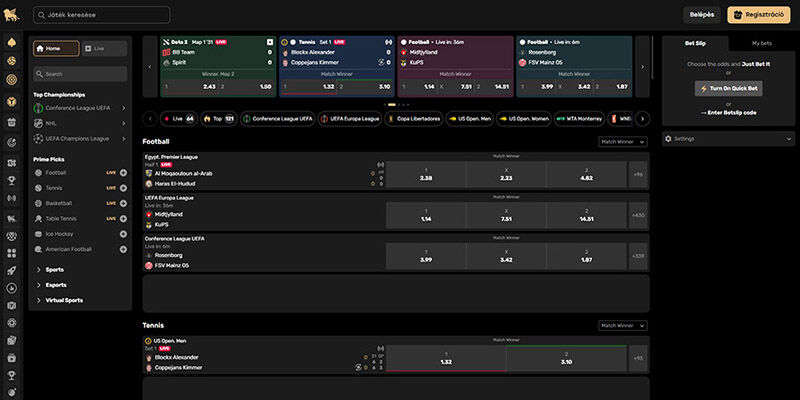Switch sportsbook to Home view
This screenshot has width=800, height=400.
click(x=56, y=48)
